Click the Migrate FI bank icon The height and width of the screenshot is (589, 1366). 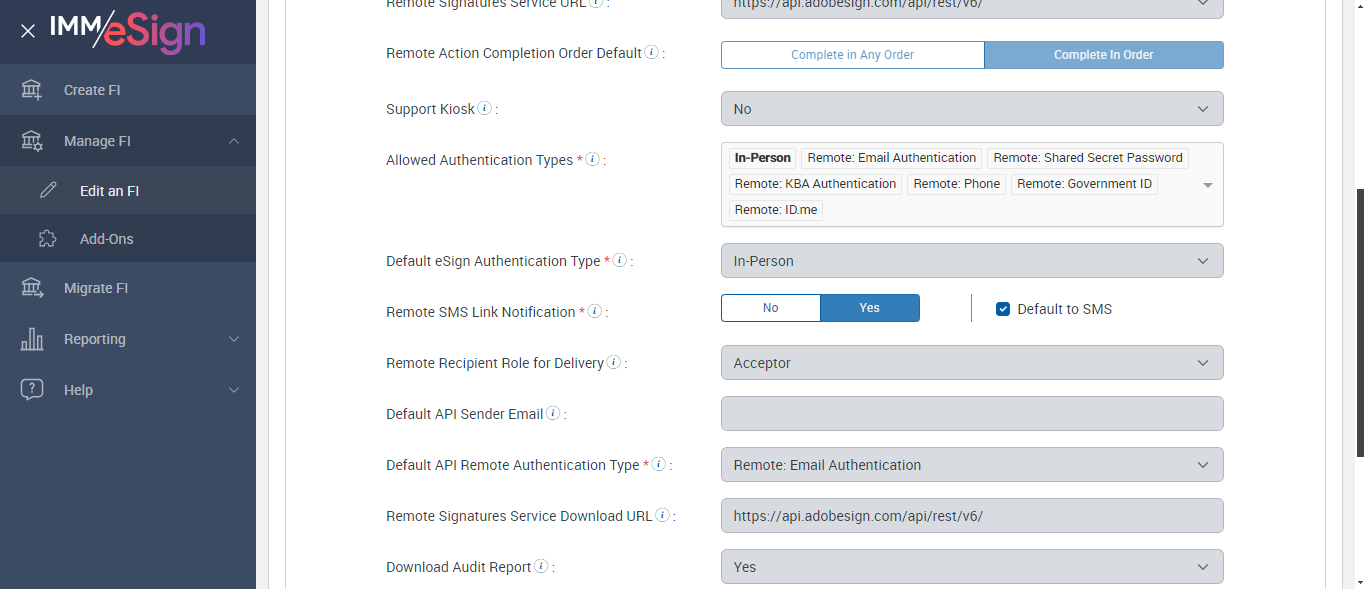32,288
